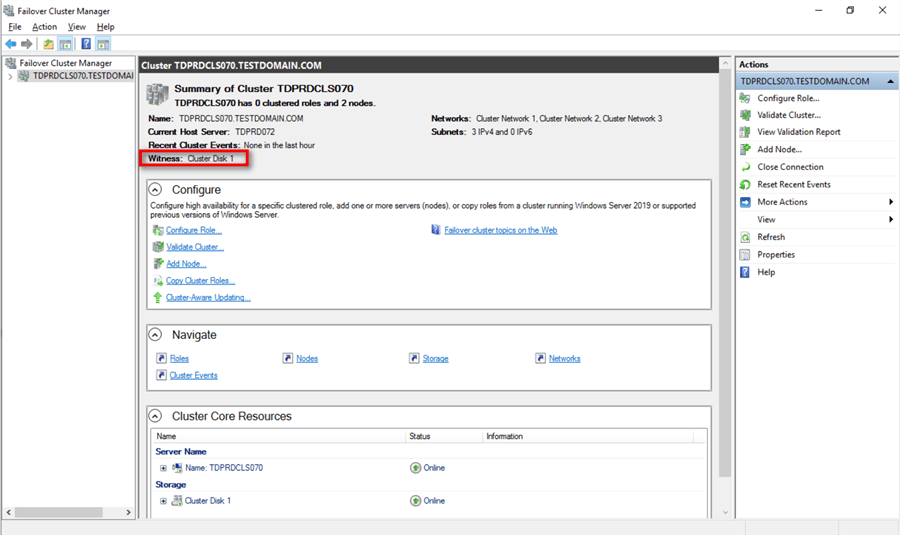The height and width of the screenshot is (535, 900).
Task: Collapse the Navigate section chevron
Action: pos(155,335)
